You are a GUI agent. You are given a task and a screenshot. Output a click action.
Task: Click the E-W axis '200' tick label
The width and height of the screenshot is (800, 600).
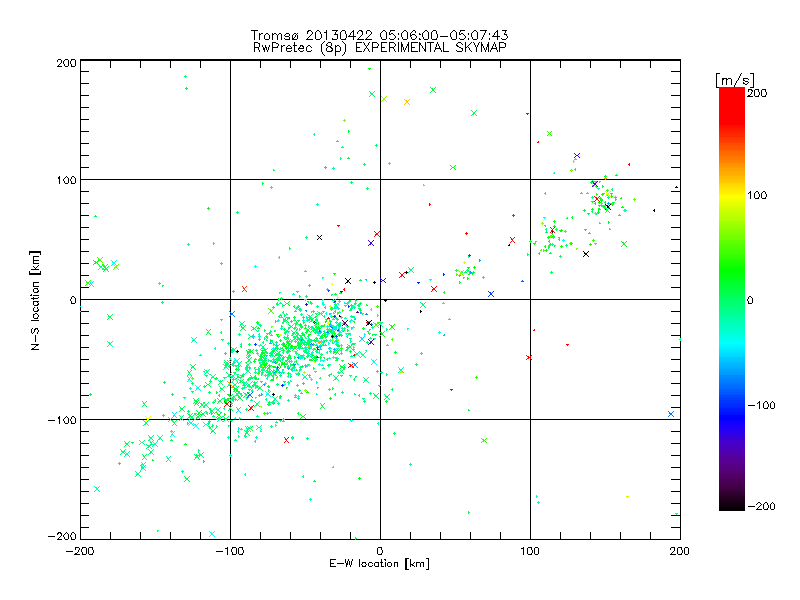click(680, 551)
